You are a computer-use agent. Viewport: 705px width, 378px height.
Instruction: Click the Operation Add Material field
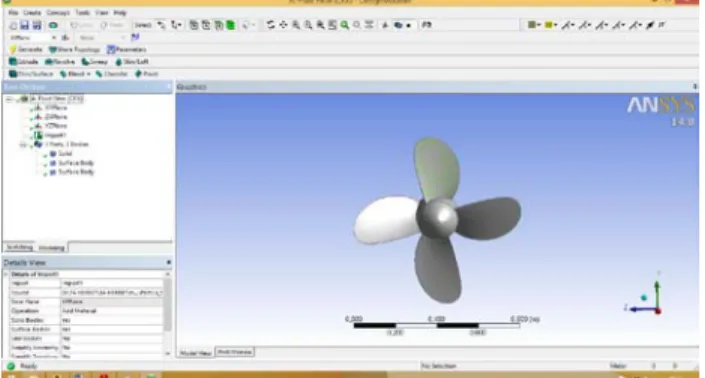tap(112, 311)
